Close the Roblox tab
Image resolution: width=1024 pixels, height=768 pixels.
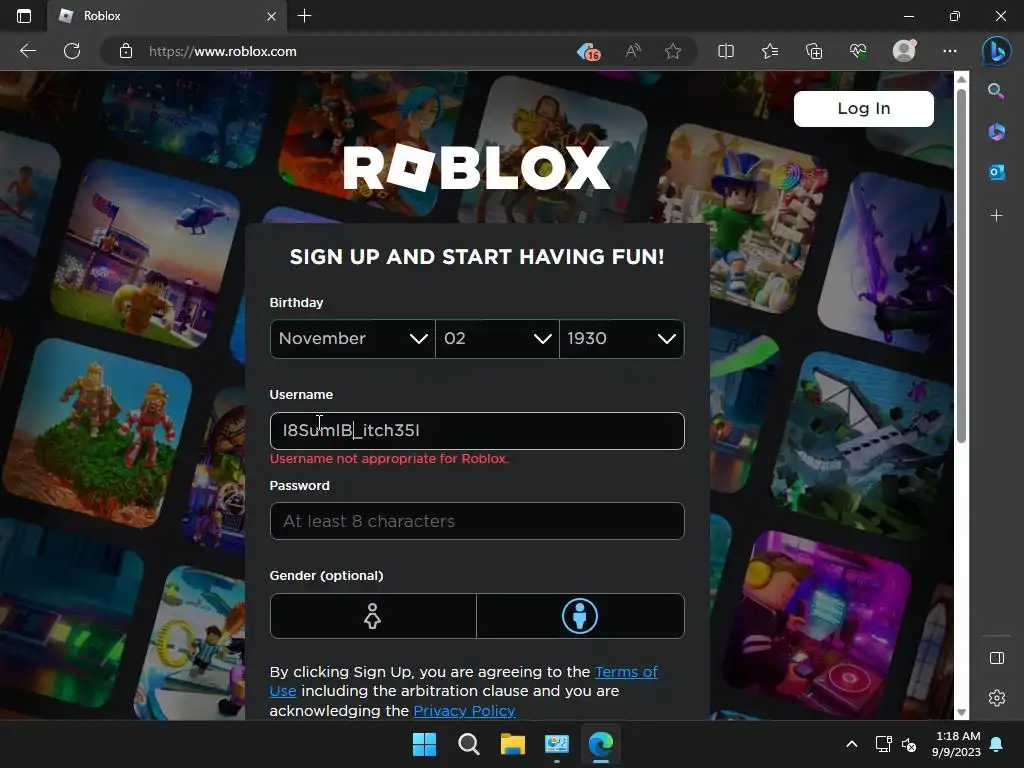(x=271, y=16)
